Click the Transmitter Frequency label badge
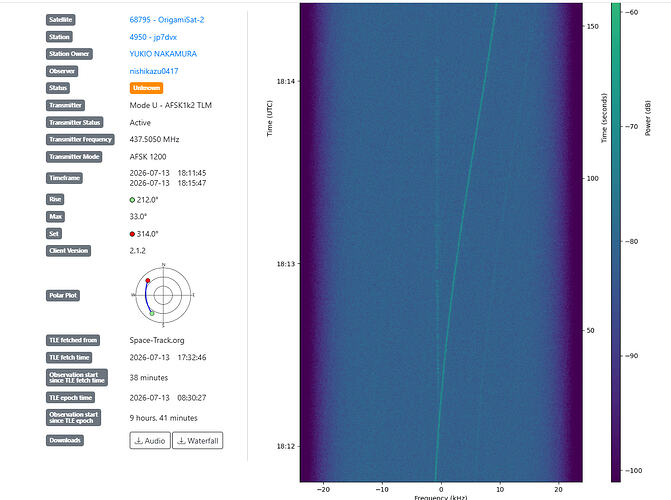The width and height of the screenshot is (671, 500). click(80, 140)
